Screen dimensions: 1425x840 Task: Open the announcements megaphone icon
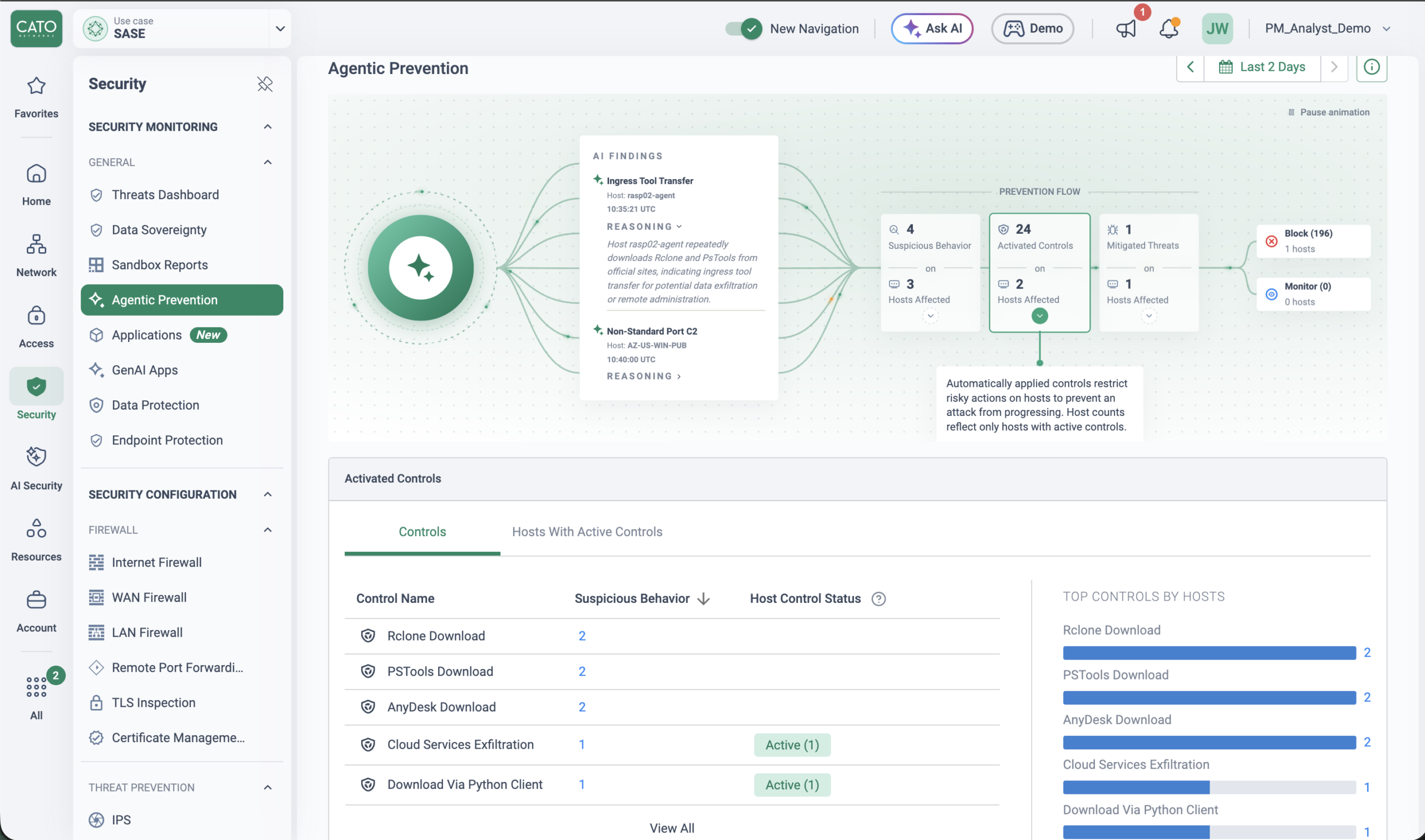click(1126, 28)
